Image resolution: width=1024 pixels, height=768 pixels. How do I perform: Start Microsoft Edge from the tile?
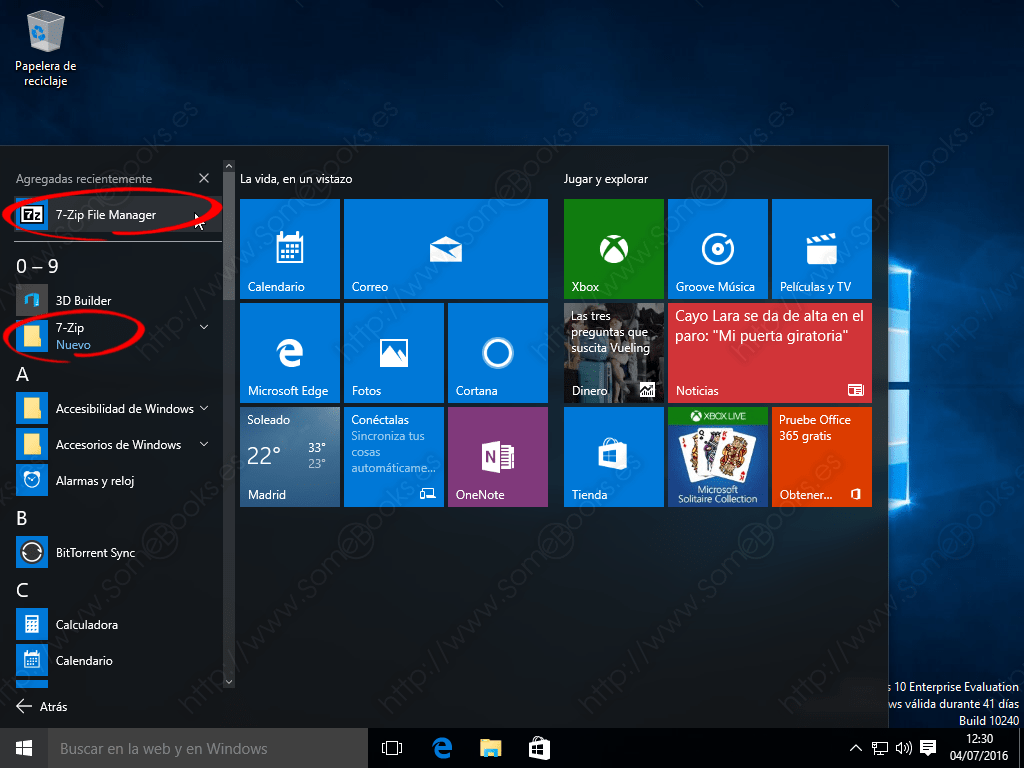coord(289,352)
